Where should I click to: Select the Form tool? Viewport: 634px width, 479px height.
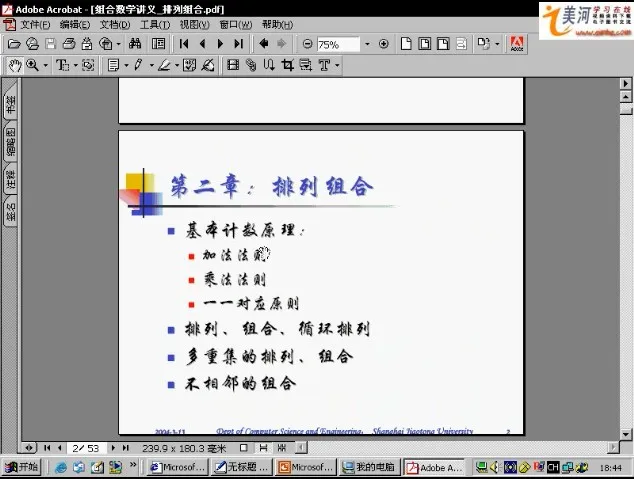306,65
